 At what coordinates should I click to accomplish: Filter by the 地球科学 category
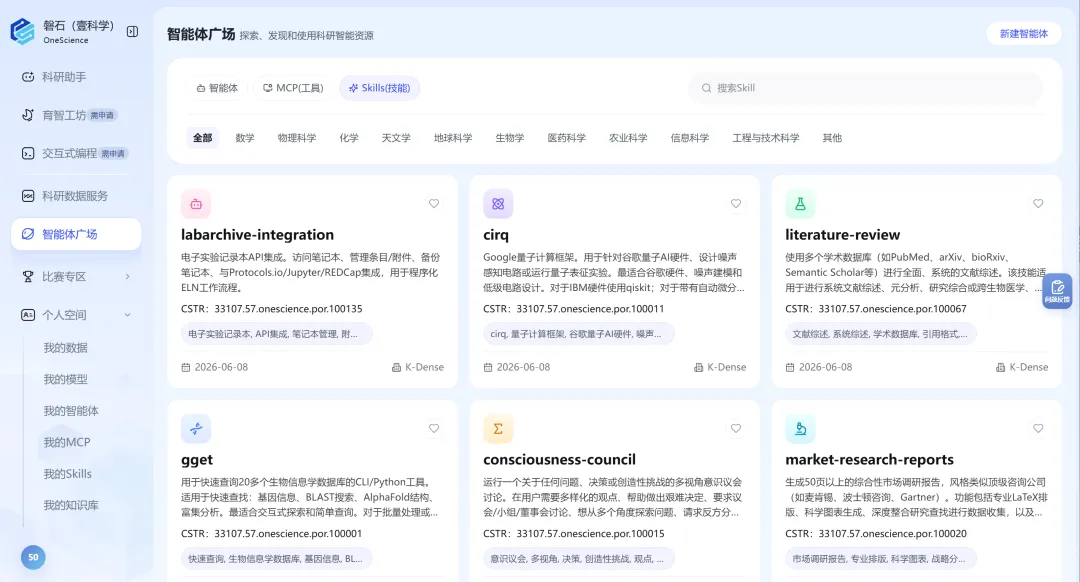[x=453, y=138]
